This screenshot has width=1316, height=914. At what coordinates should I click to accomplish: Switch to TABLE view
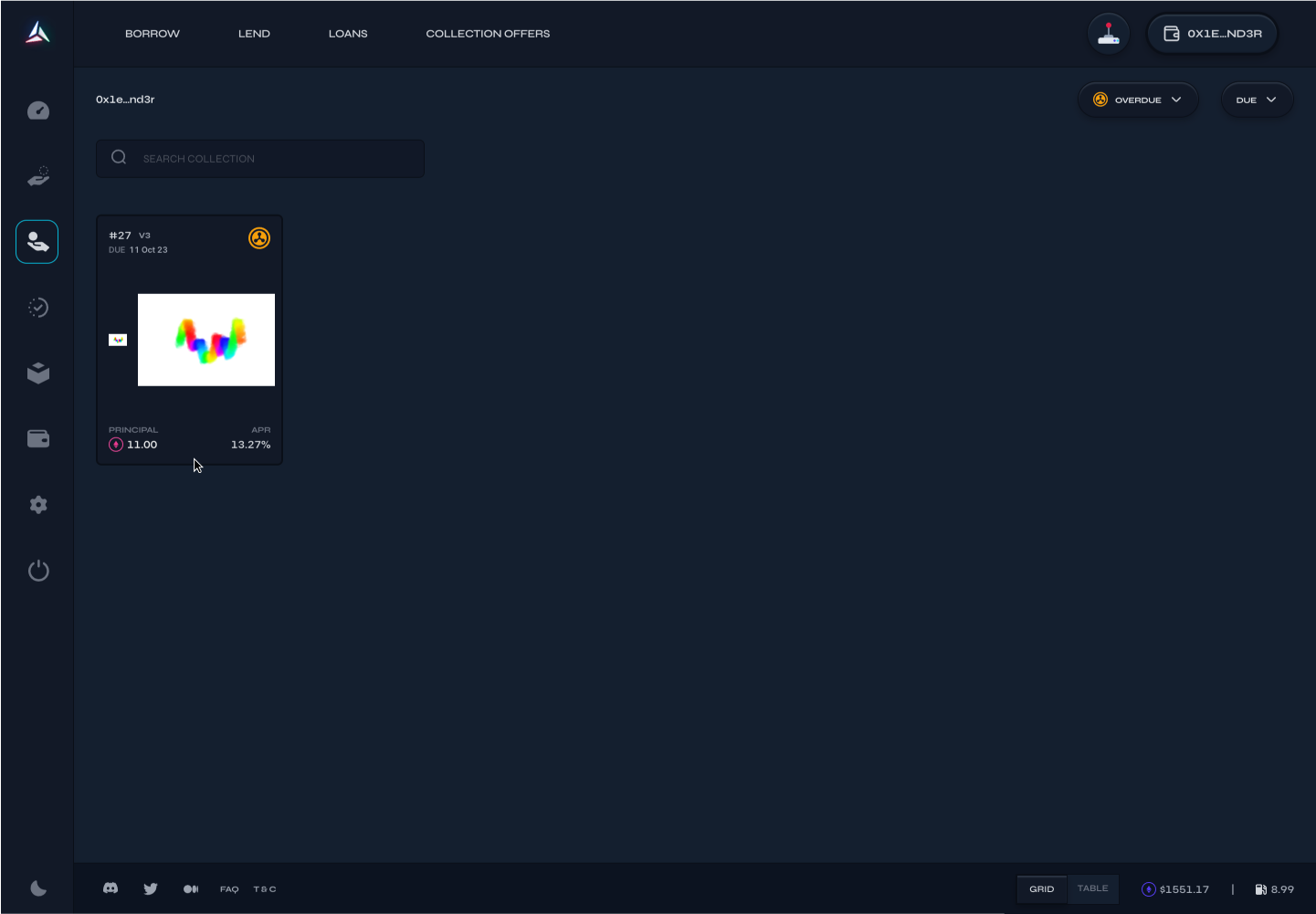tap(1092, 888)
